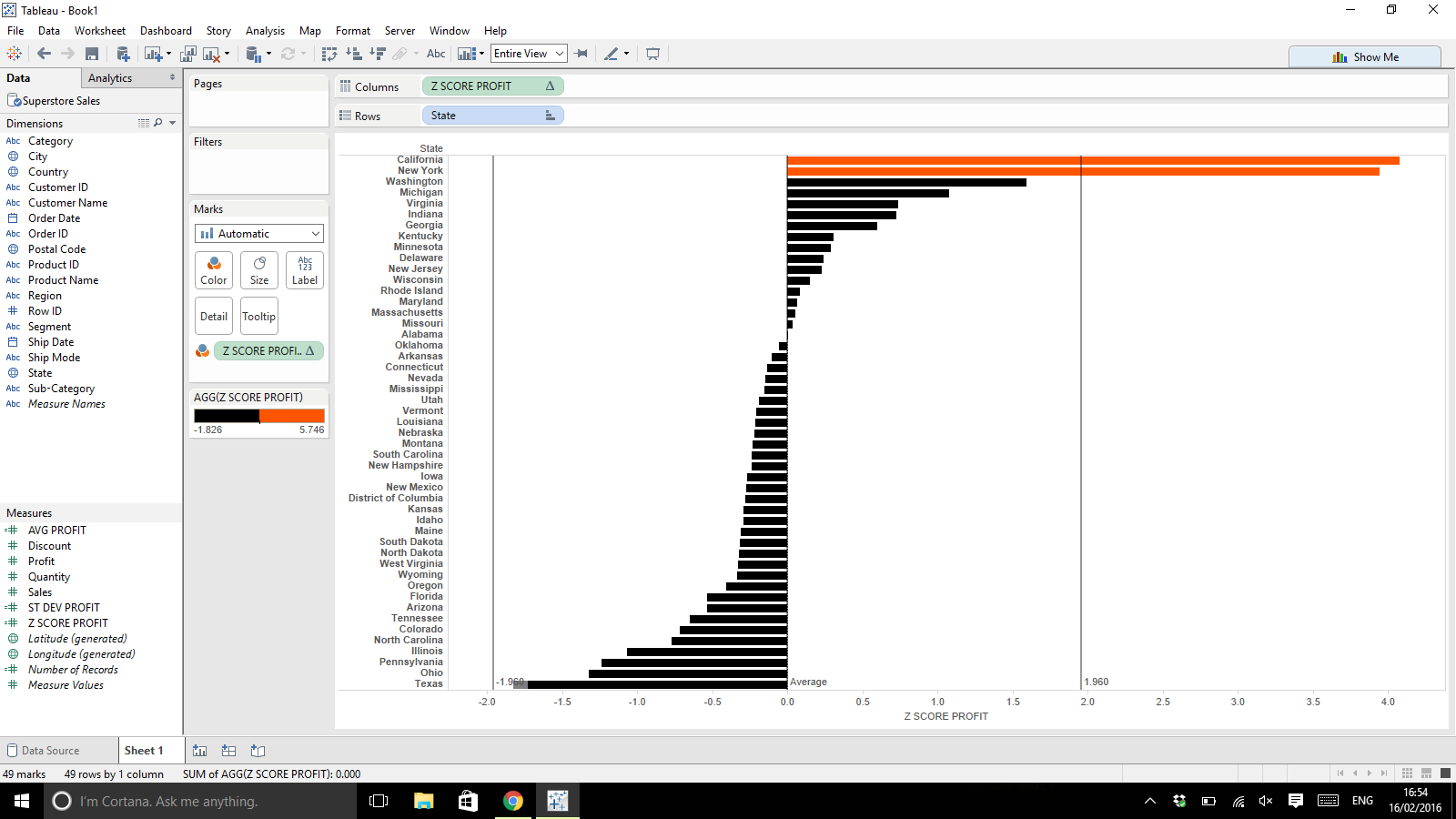Screen dimensions: 1456x819
Task: Toggle the Fix Axes pin icon
Action: pos(581,54)
